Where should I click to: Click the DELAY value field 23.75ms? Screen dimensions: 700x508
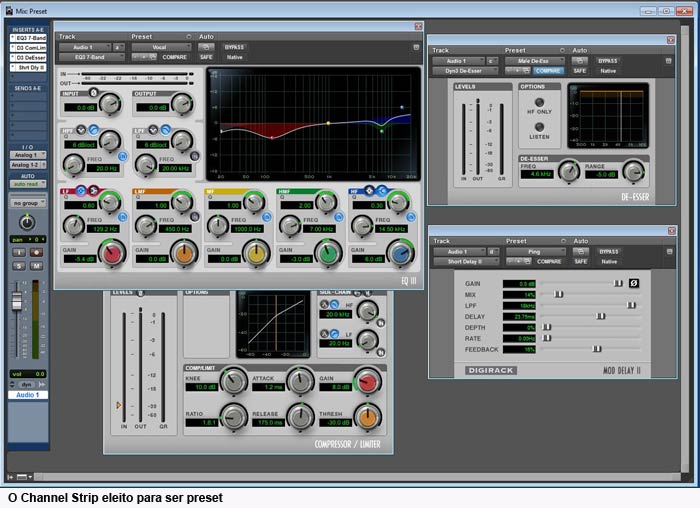(519, 316)
